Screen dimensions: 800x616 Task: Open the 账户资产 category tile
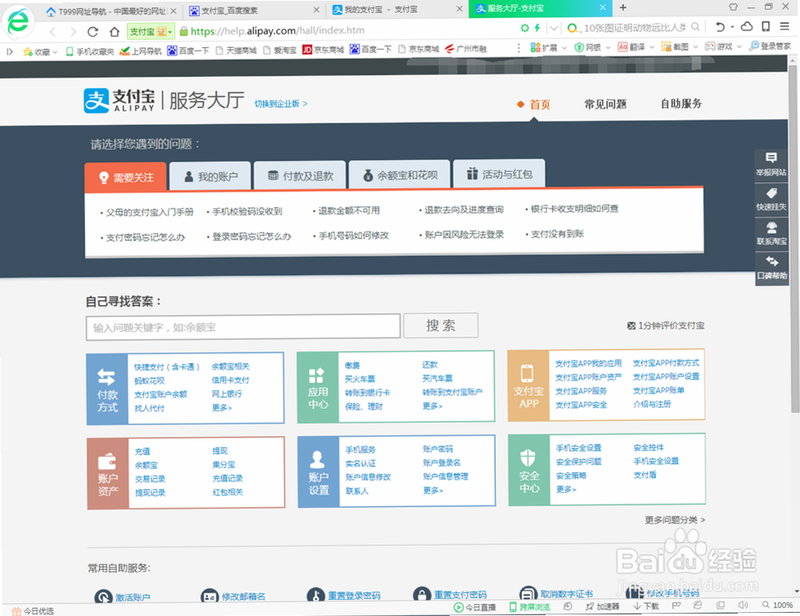point(108,474)
